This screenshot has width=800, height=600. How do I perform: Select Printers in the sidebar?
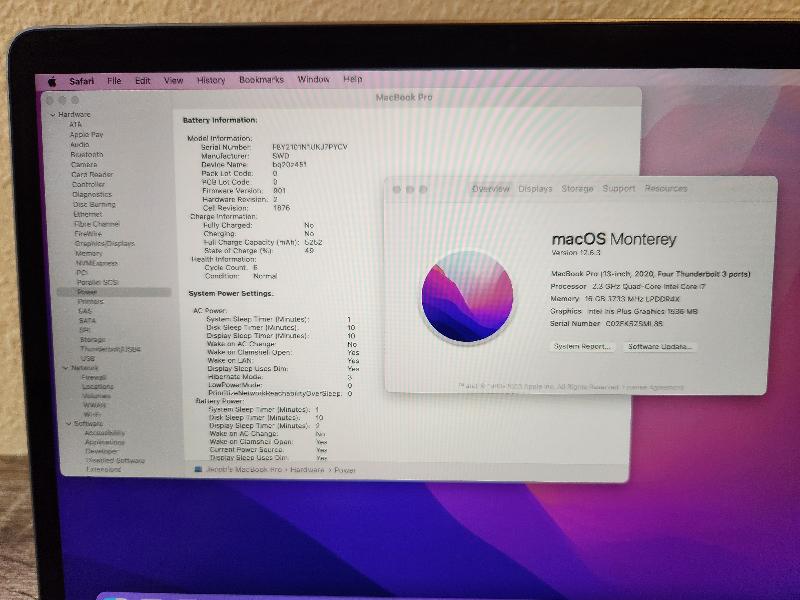pos(90,302)
